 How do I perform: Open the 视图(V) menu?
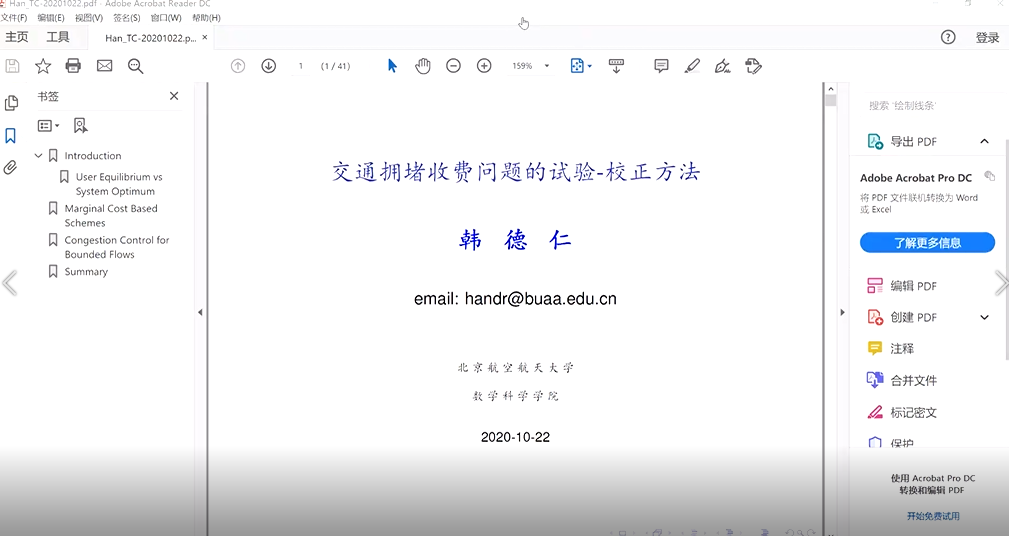click(88, 18)
